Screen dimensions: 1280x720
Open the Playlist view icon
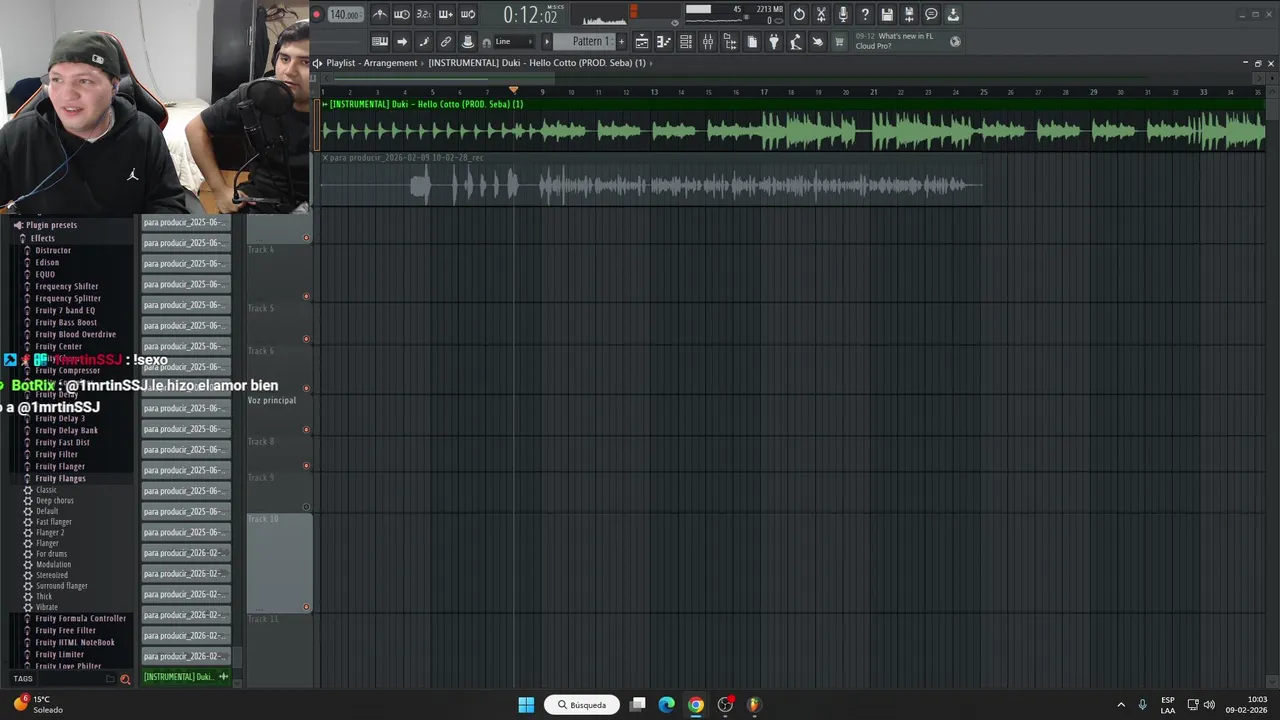642,41
